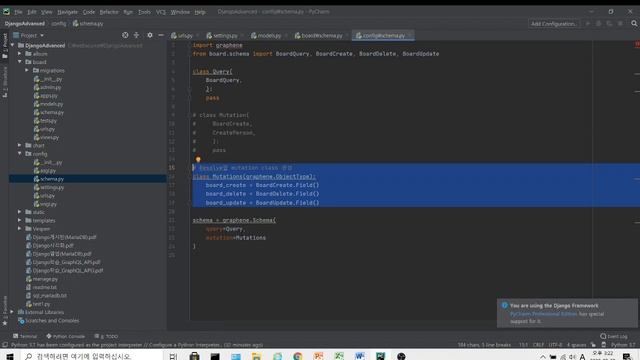This screenshot has width=640, height=360.
Task: Open Chrome from the Windows taskbar
Action: click(x=298, y=356)
